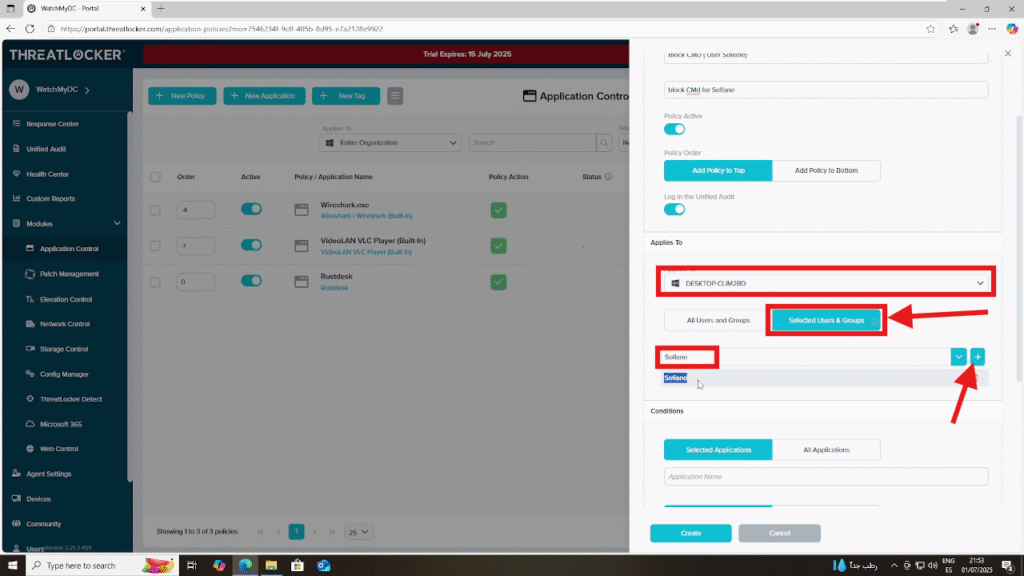Toggle the Policy Active switch
The image size is (1024, 576).
coord(674,129)
